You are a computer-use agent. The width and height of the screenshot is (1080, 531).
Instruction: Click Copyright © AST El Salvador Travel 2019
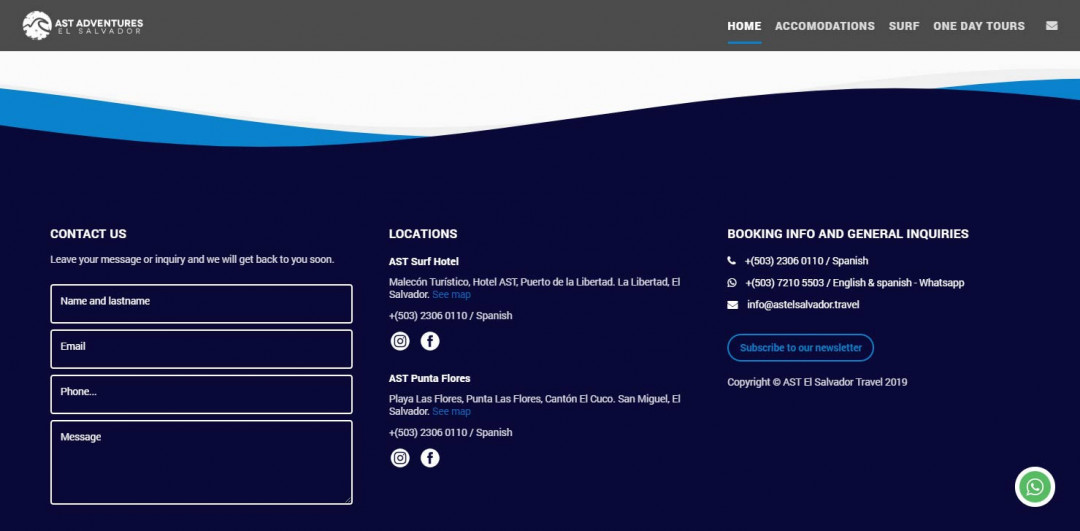(817, 382)
